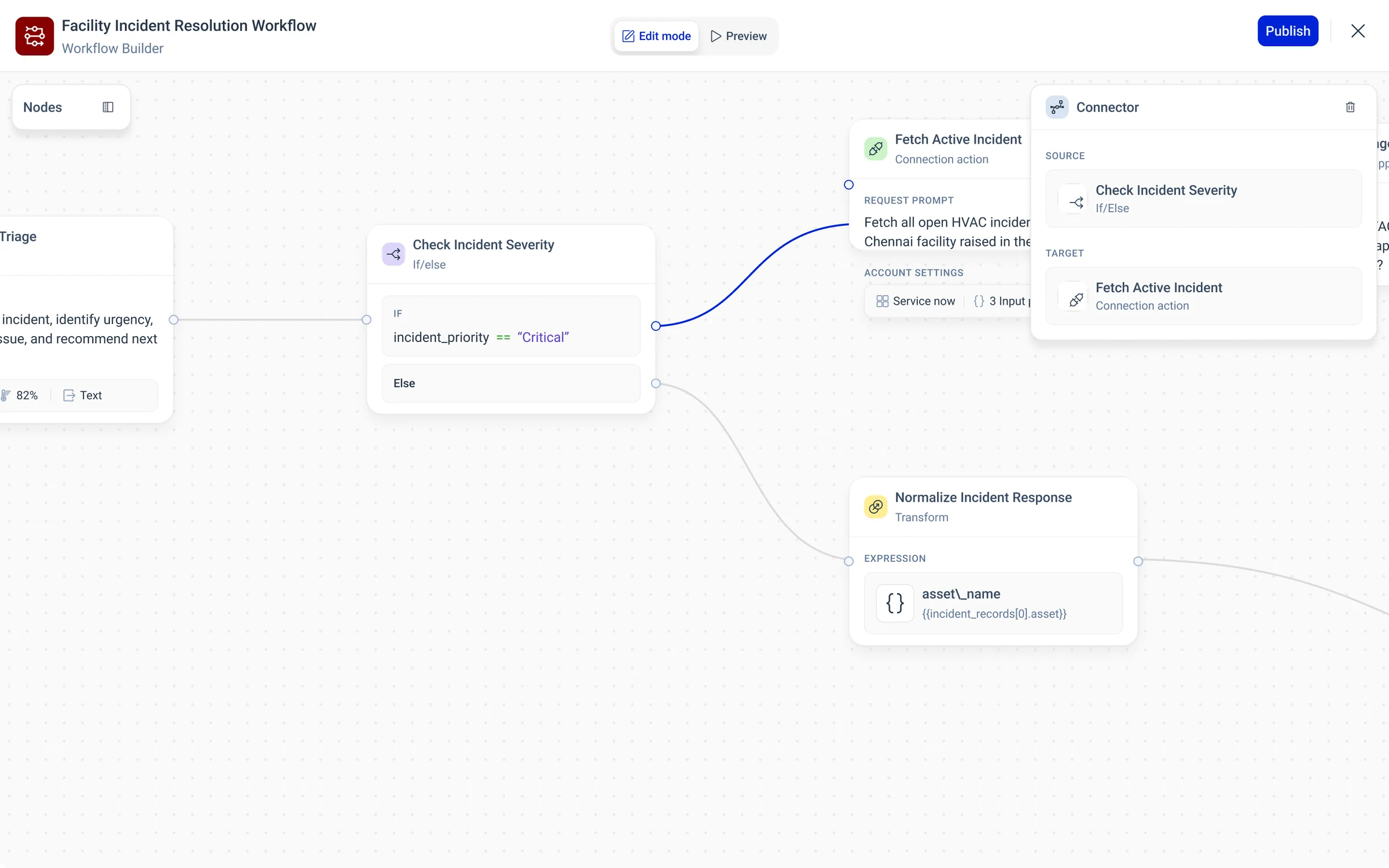Image resolution: width=1389 pixels, height=868 pixels.
Task: Delete the connector using trash icon
Action: pyautogui.click(x=1350, y=107)
